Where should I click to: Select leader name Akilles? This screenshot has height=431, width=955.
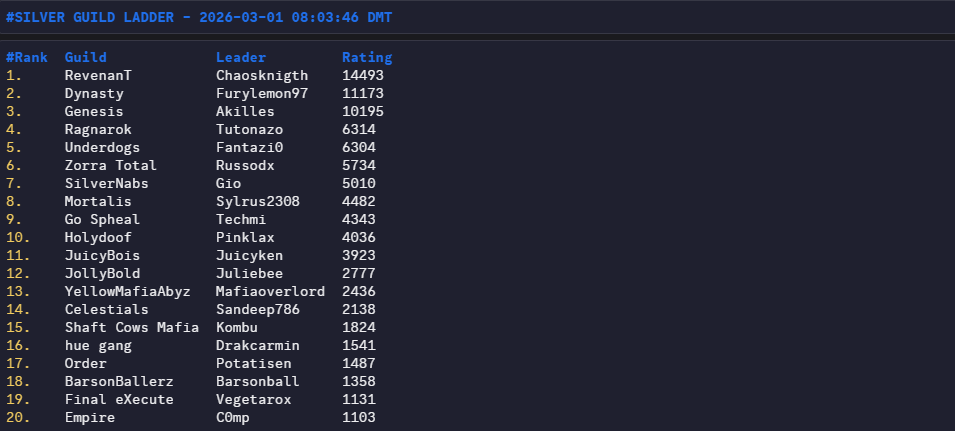click(245, 111)
